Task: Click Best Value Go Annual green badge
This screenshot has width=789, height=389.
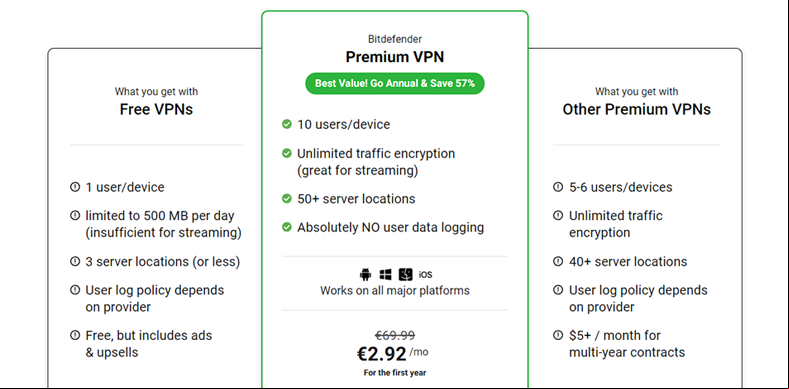Action: (395, 84)
